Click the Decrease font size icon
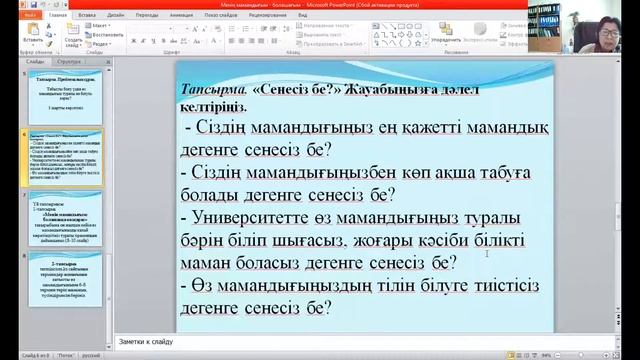Screen dimensions: 640x360 [x=204, y=29]
